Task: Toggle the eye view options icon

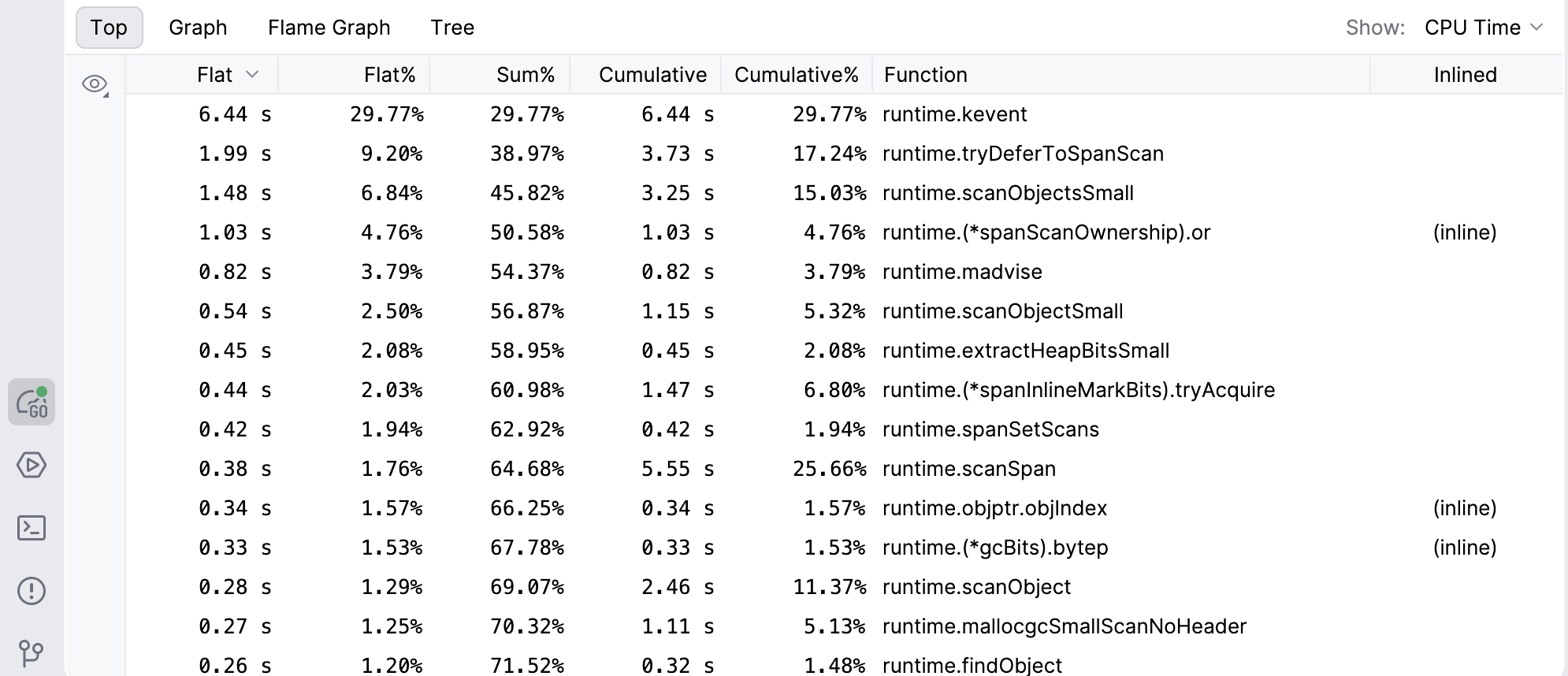Action: pyautogui.click(x=95, y=84)
